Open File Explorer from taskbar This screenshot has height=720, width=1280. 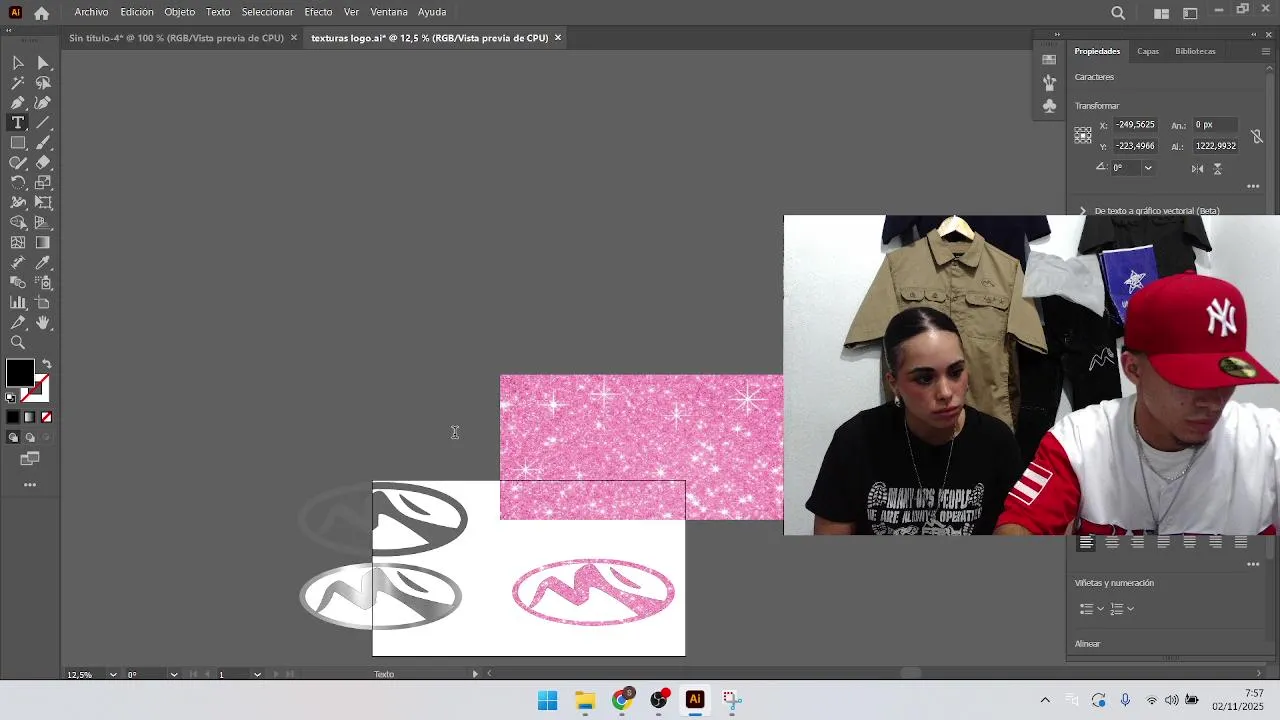click(585, 700)
